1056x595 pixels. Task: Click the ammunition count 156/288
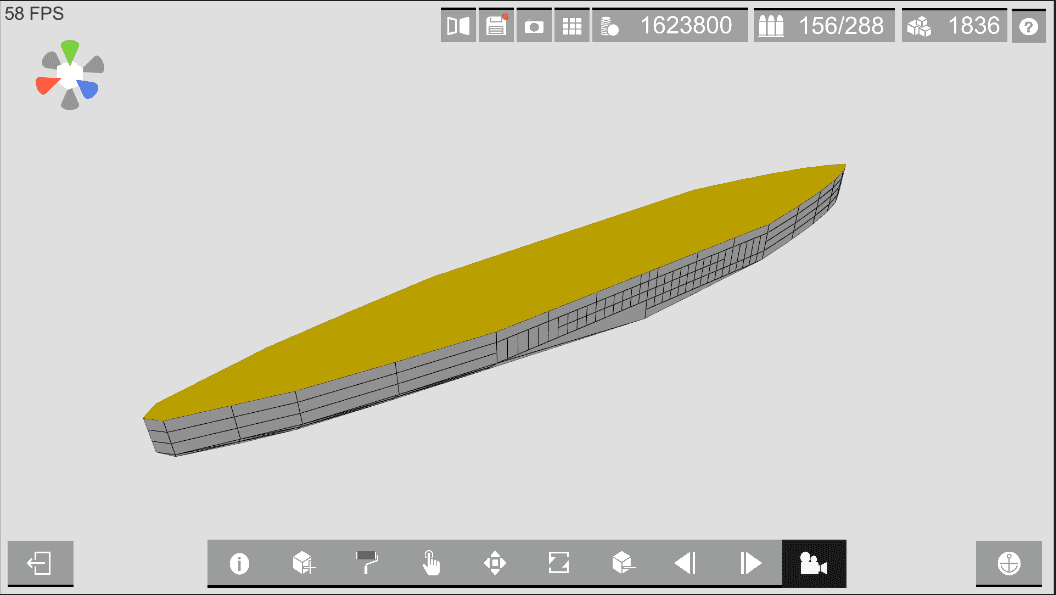[824, 26]
